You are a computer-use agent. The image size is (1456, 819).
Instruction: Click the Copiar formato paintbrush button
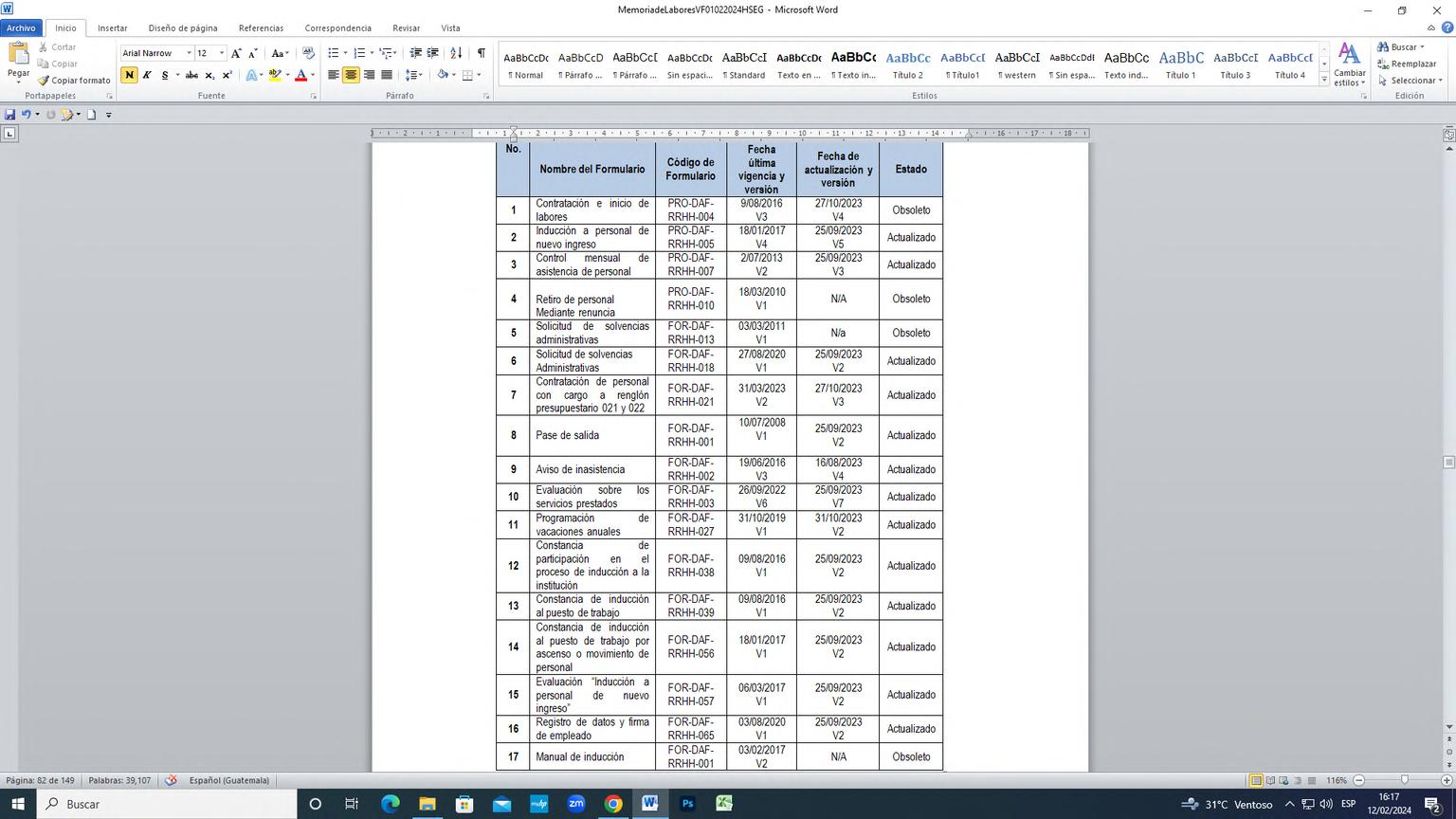click(x=74, y=81)
